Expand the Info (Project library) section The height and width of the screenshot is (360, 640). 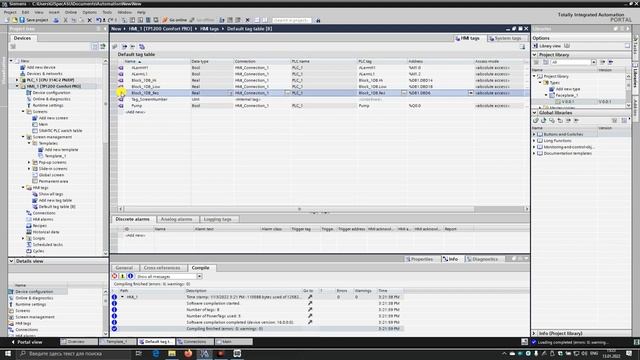coord(534,333)
